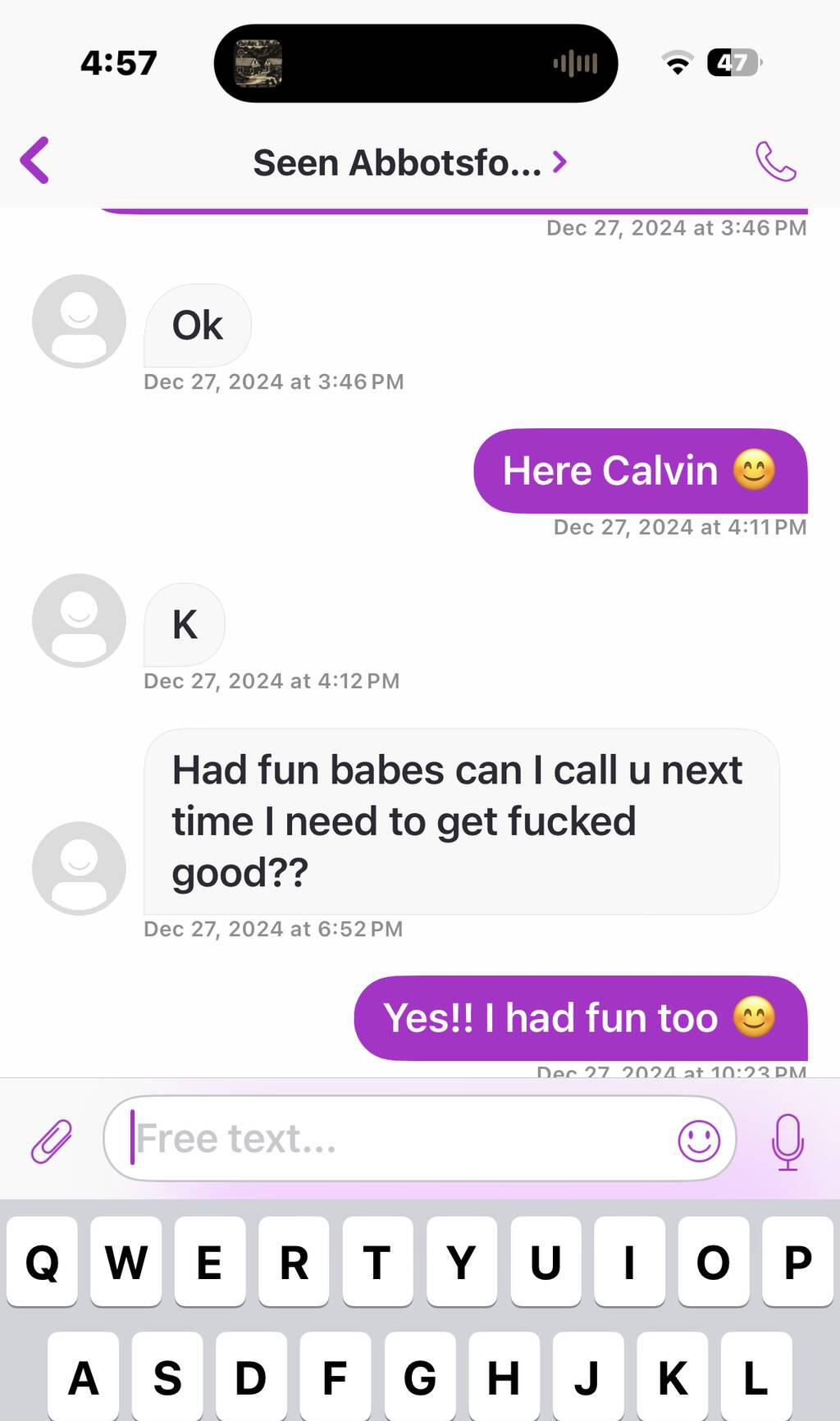This screenshot has width=840, height=1421.
Task: Tap the P key on keyboard
Action: pos(797,1261)
